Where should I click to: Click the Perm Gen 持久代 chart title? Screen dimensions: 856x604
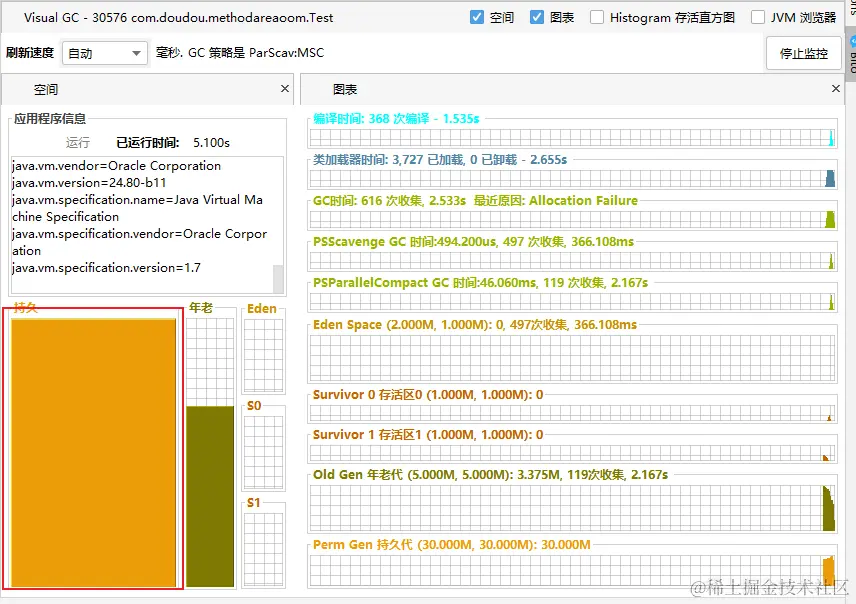(x=451, y=545)
